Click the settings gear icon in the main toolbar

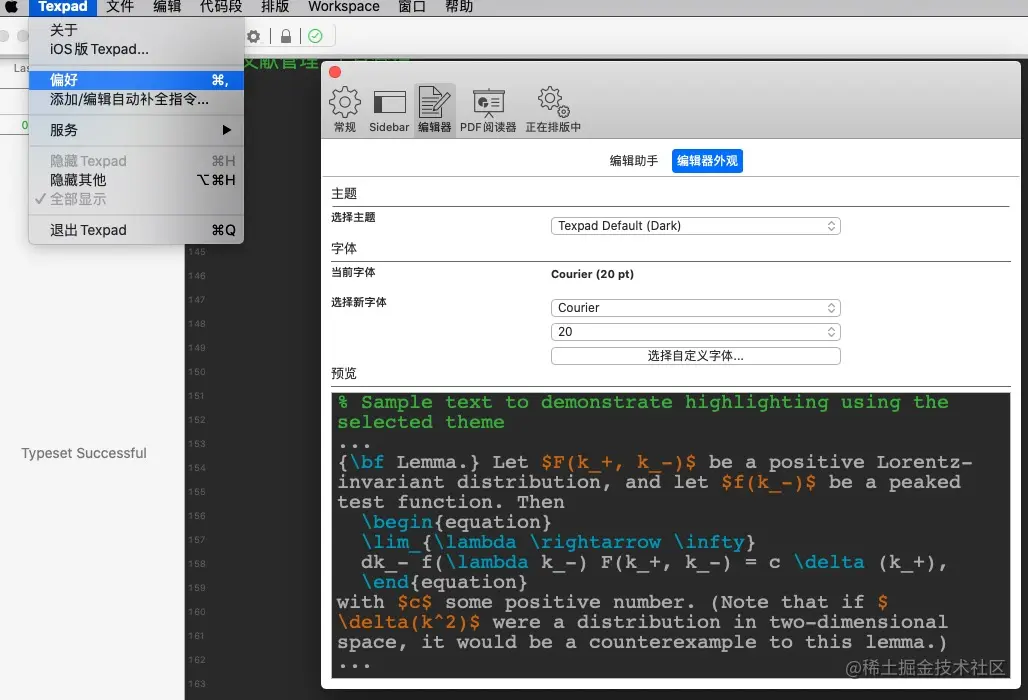pos(254,36)
